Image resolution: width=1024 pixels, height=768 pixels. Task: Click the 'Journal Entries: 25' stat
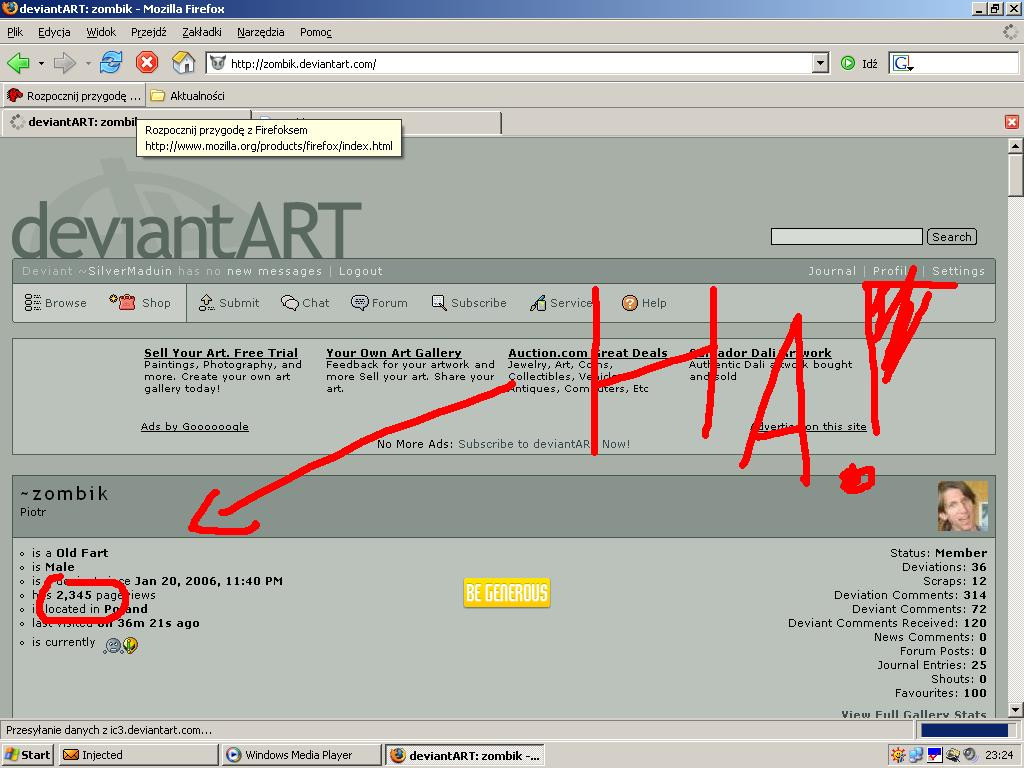[932, 665]
